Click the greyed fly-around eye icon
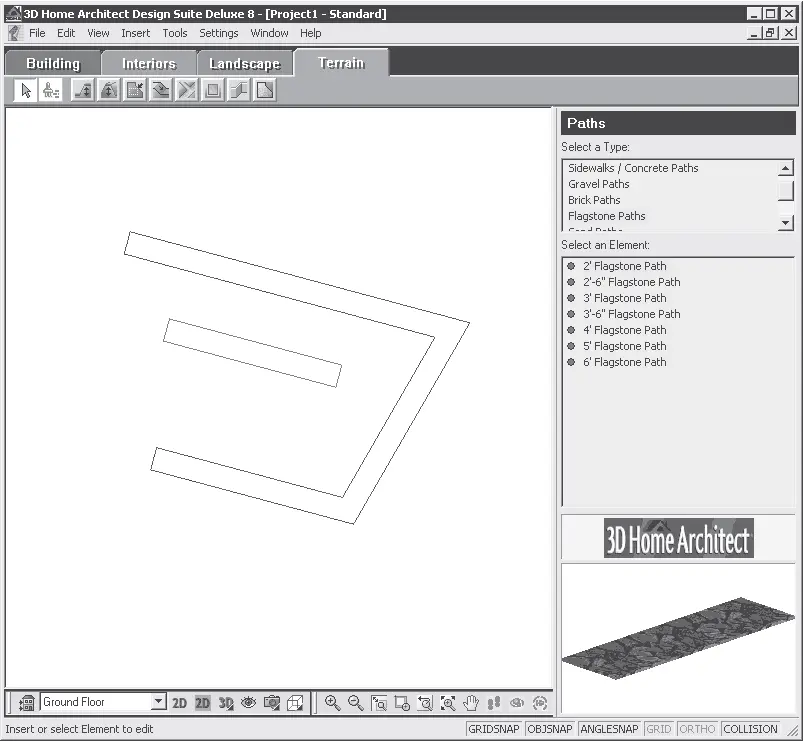The width and height of the screenshot is (803, 741). click(517, 703)
